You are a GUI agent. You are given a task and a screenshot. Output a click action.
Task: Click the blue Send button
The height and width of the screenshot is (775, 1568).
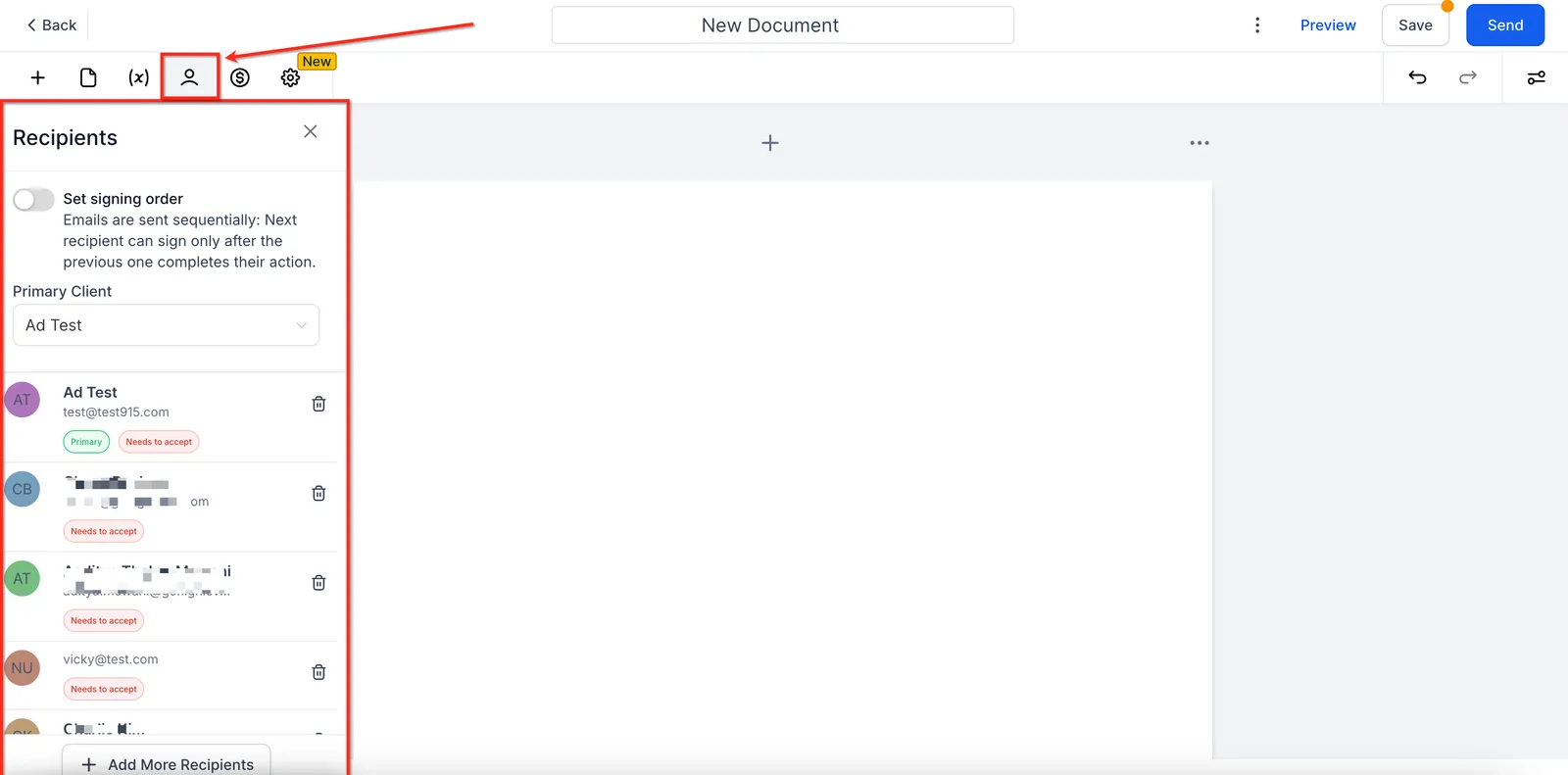click(1505, 25)
